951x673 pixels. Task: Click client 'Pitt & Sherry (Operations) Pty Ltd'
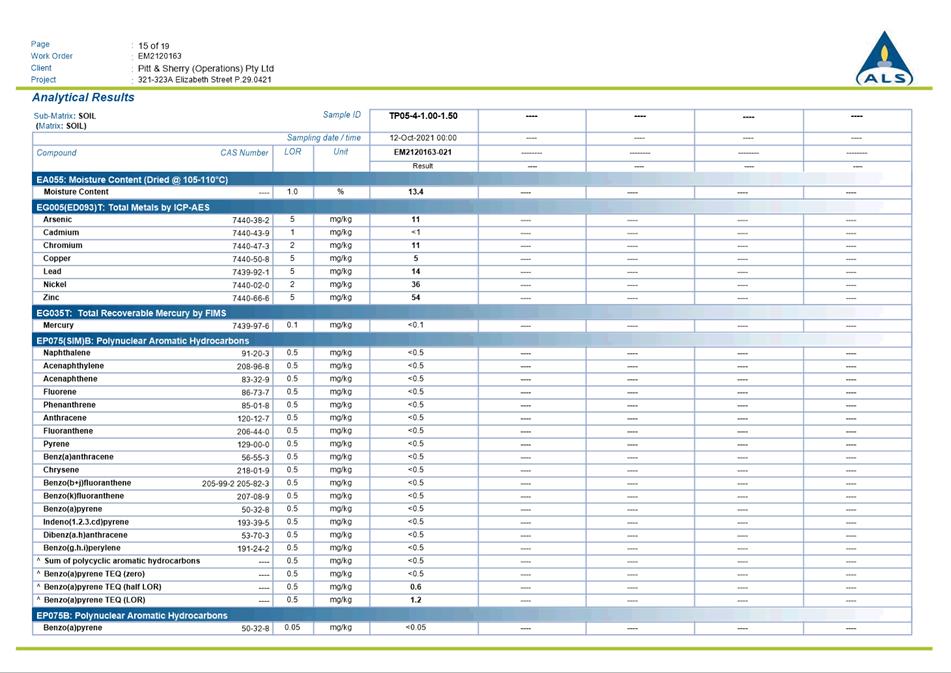click(206, 69)
